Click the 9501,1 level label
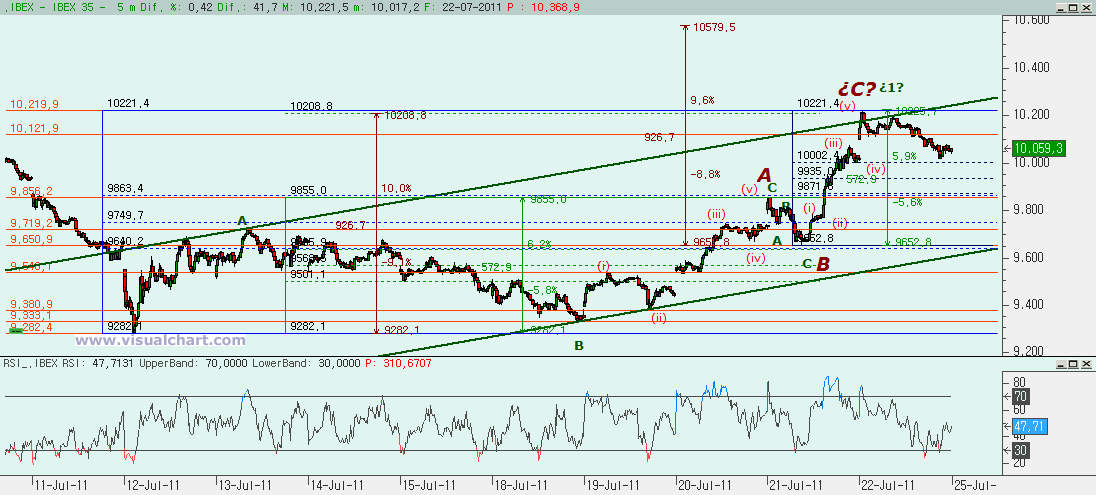Screen dimensions: 1096x495 (x=308, y=275)
